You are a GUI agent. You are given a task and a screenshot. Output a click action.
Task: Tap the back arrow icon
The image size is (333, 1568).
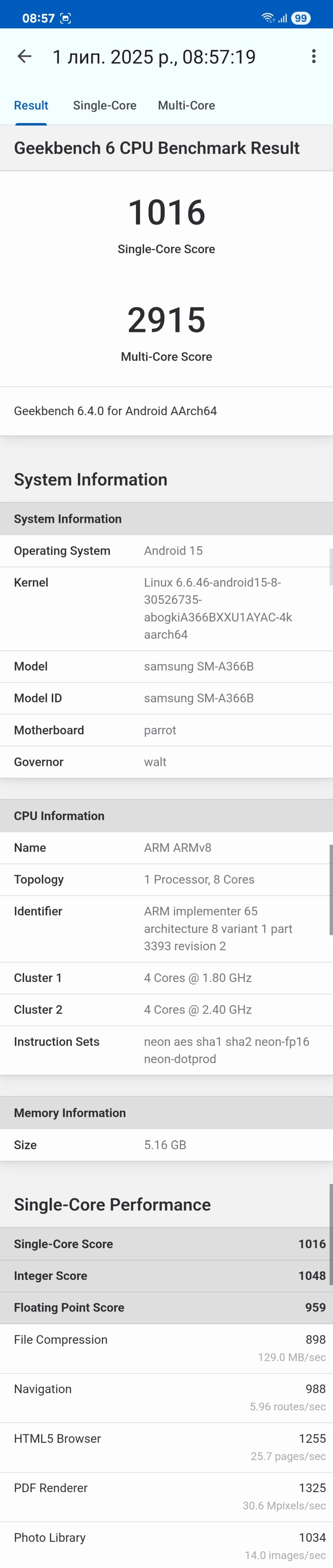point(24,57)
